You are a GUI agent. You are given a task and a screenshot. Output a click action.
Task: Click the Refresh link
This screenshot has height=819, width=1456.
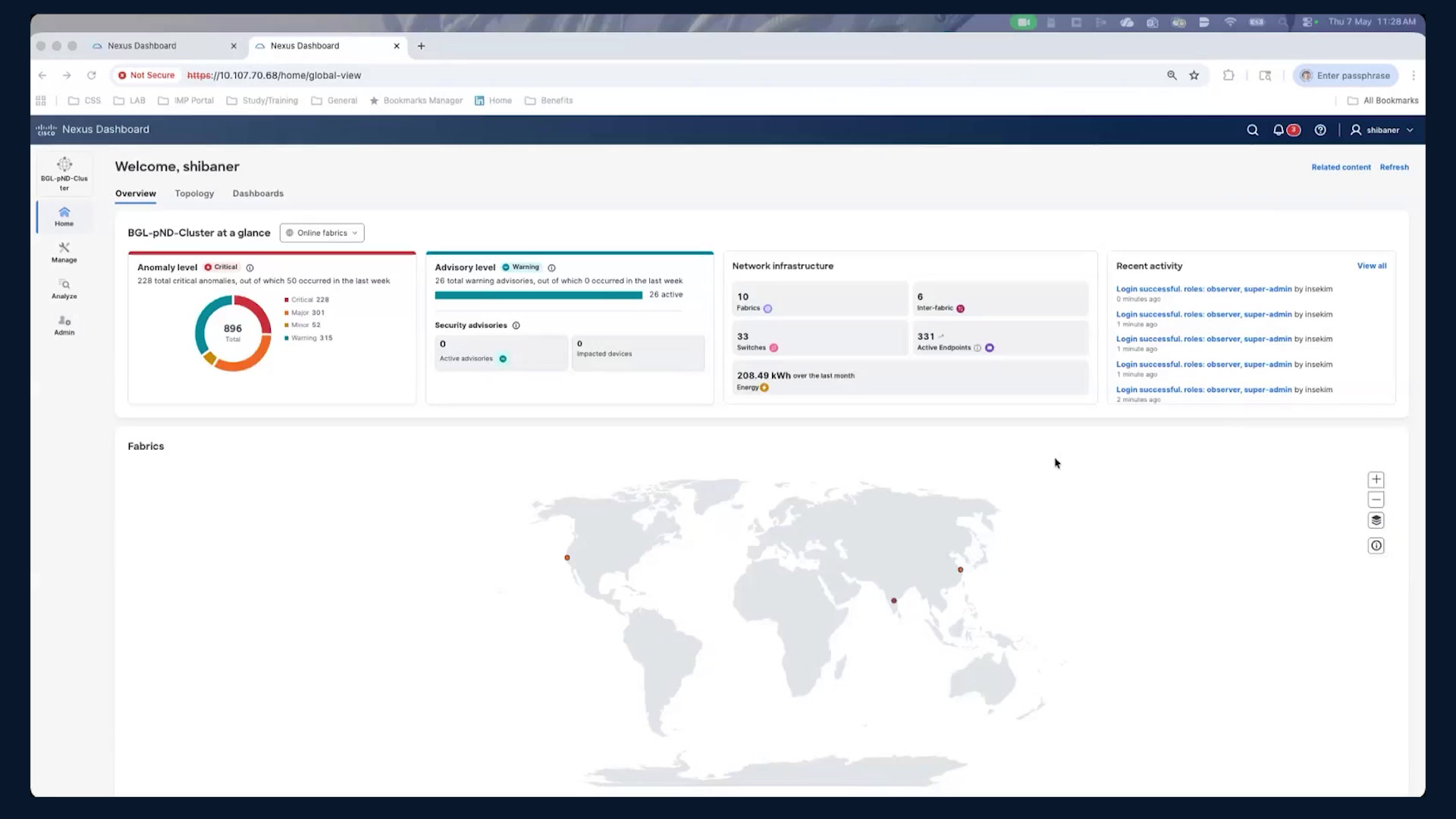point(1394,167)
